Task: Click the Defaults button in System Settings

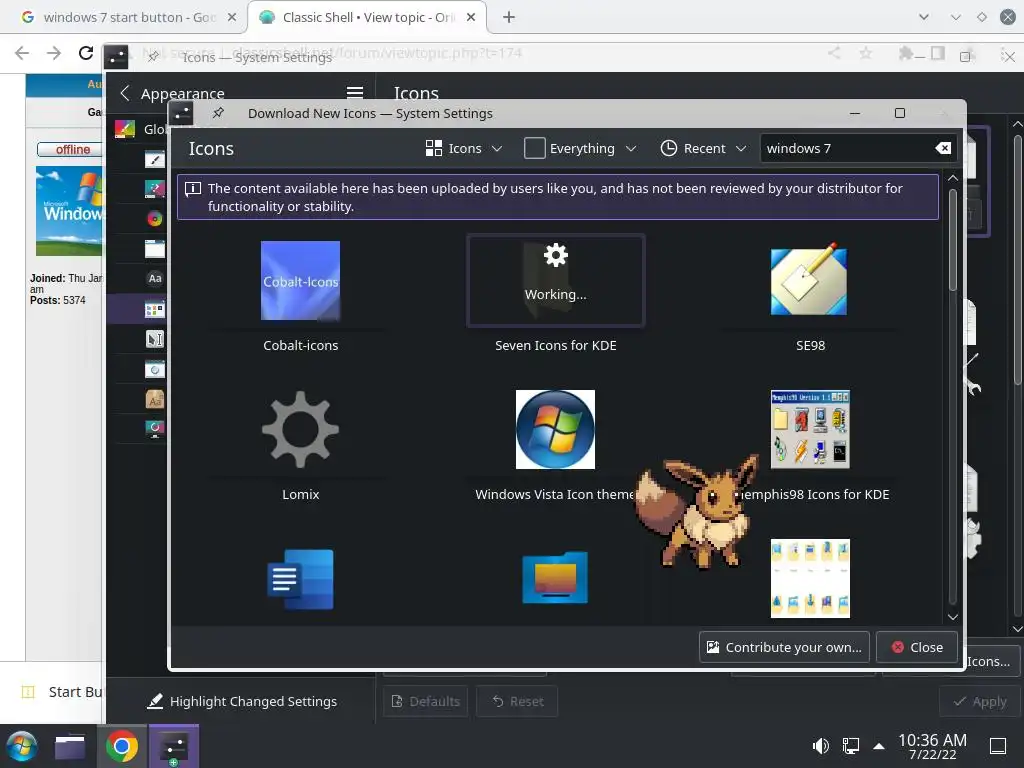Action: (x=425, y=701)
